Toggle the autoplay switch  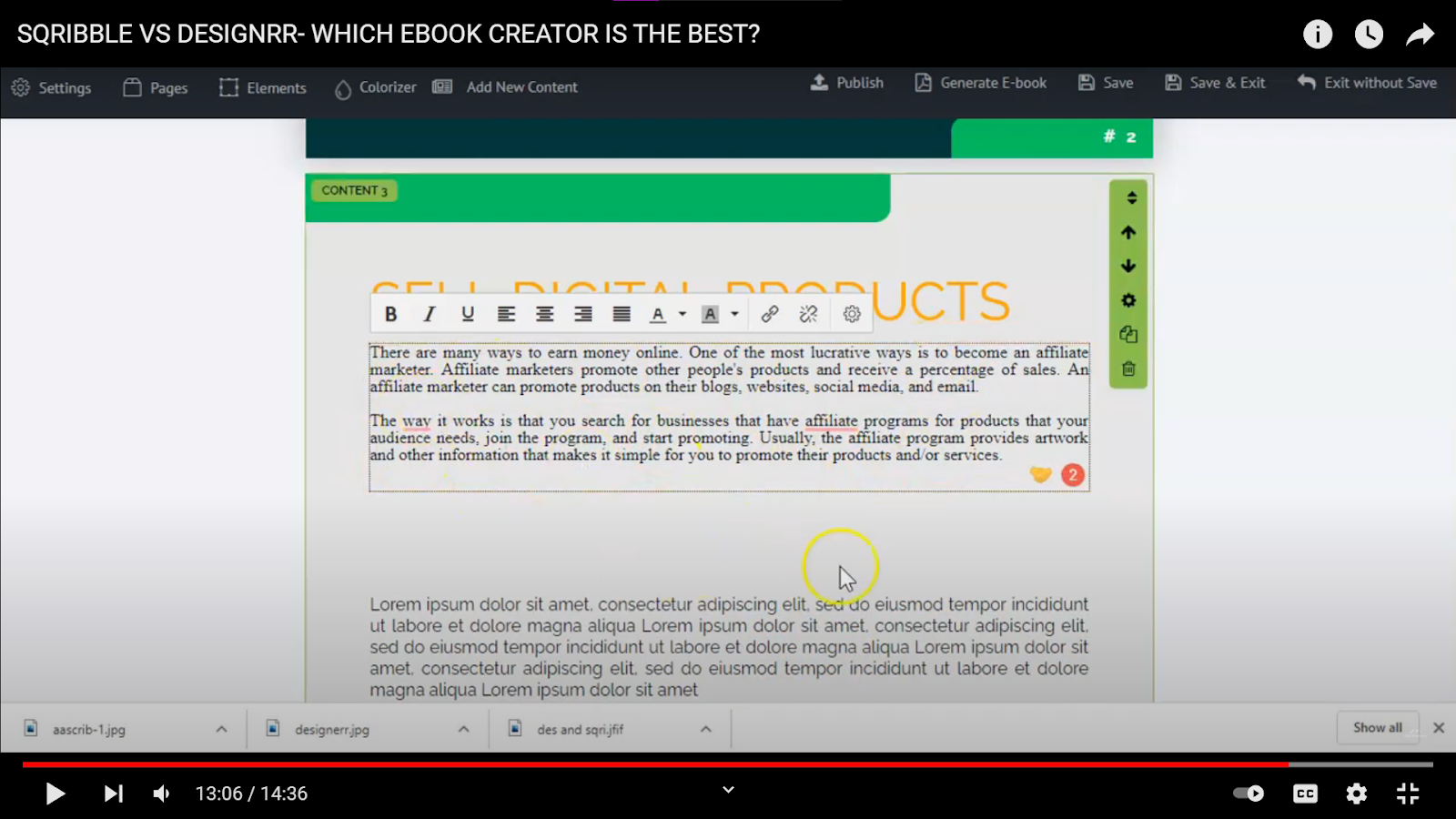click(x=1249, y=794)
